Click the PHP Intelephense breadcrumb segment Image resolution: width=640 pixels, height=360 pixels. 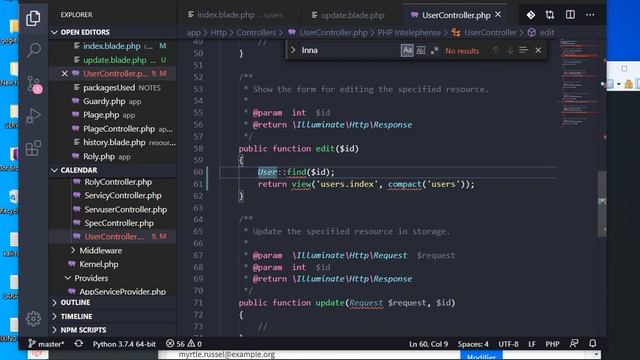[409, 32]
